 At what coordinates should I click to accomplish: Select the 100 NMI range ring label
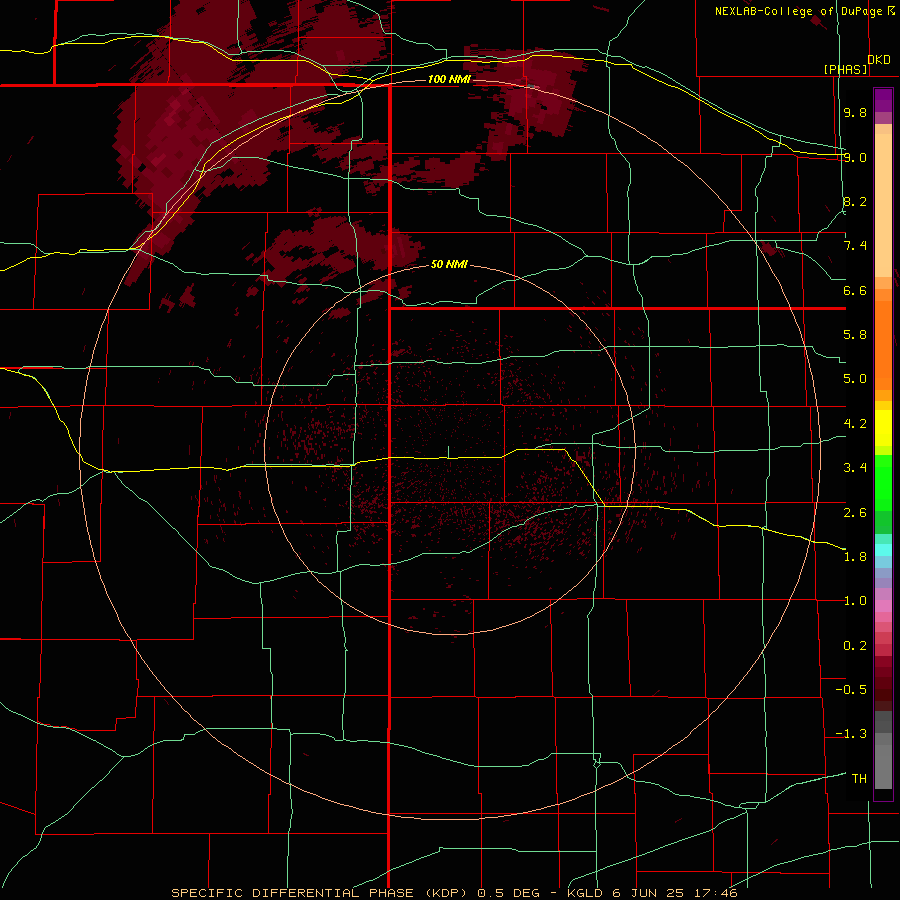click(449, 79)
